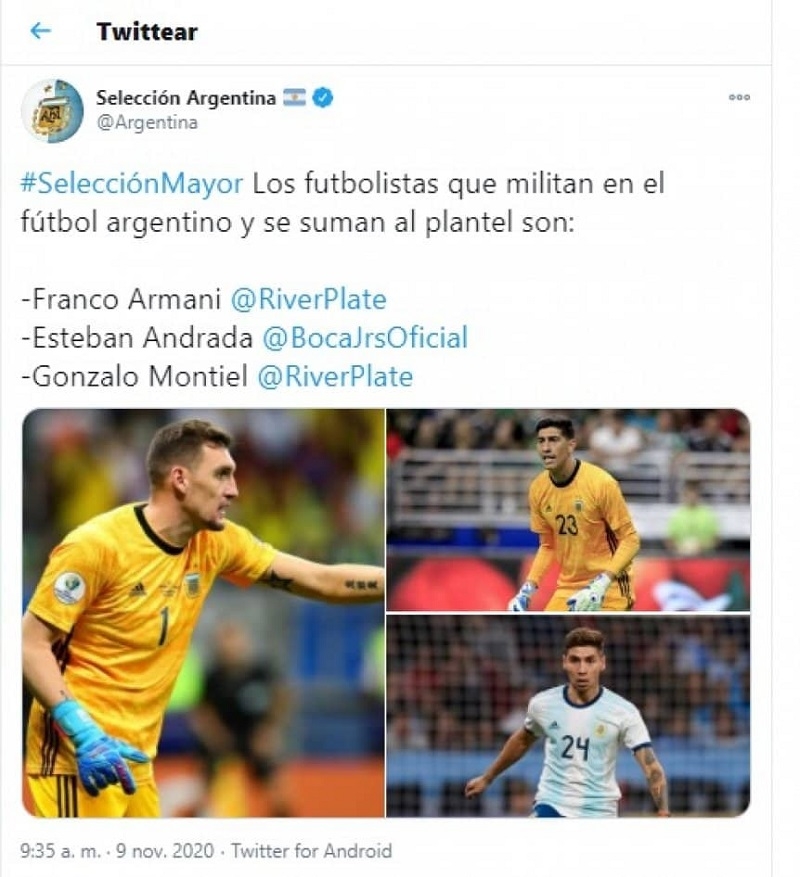Image resolution: width=800 pixels, height=877 pixels.
Task: Open the @BocaJrsOficial mention
Action: 365,338
